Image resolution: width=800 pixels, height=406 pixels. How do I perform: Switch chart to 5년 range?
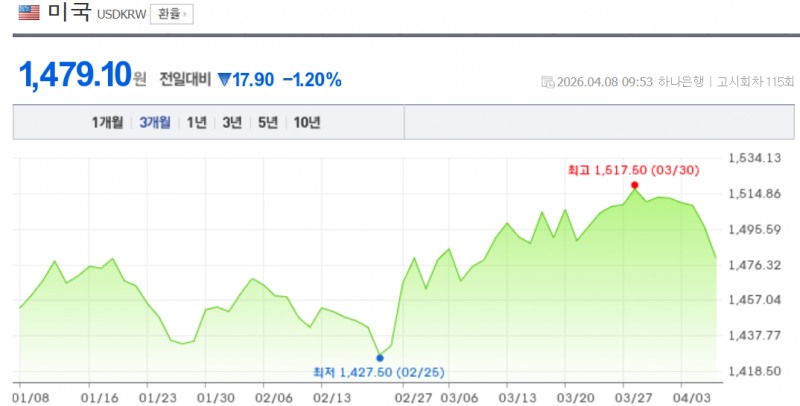pos(267,122)
